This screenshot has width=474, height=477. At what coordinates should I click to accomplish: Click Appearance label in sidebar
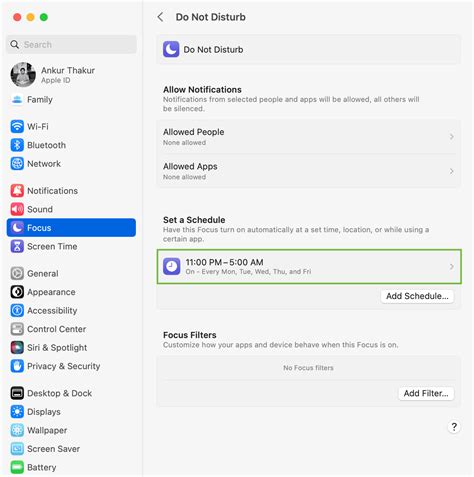tap(51, 292)
